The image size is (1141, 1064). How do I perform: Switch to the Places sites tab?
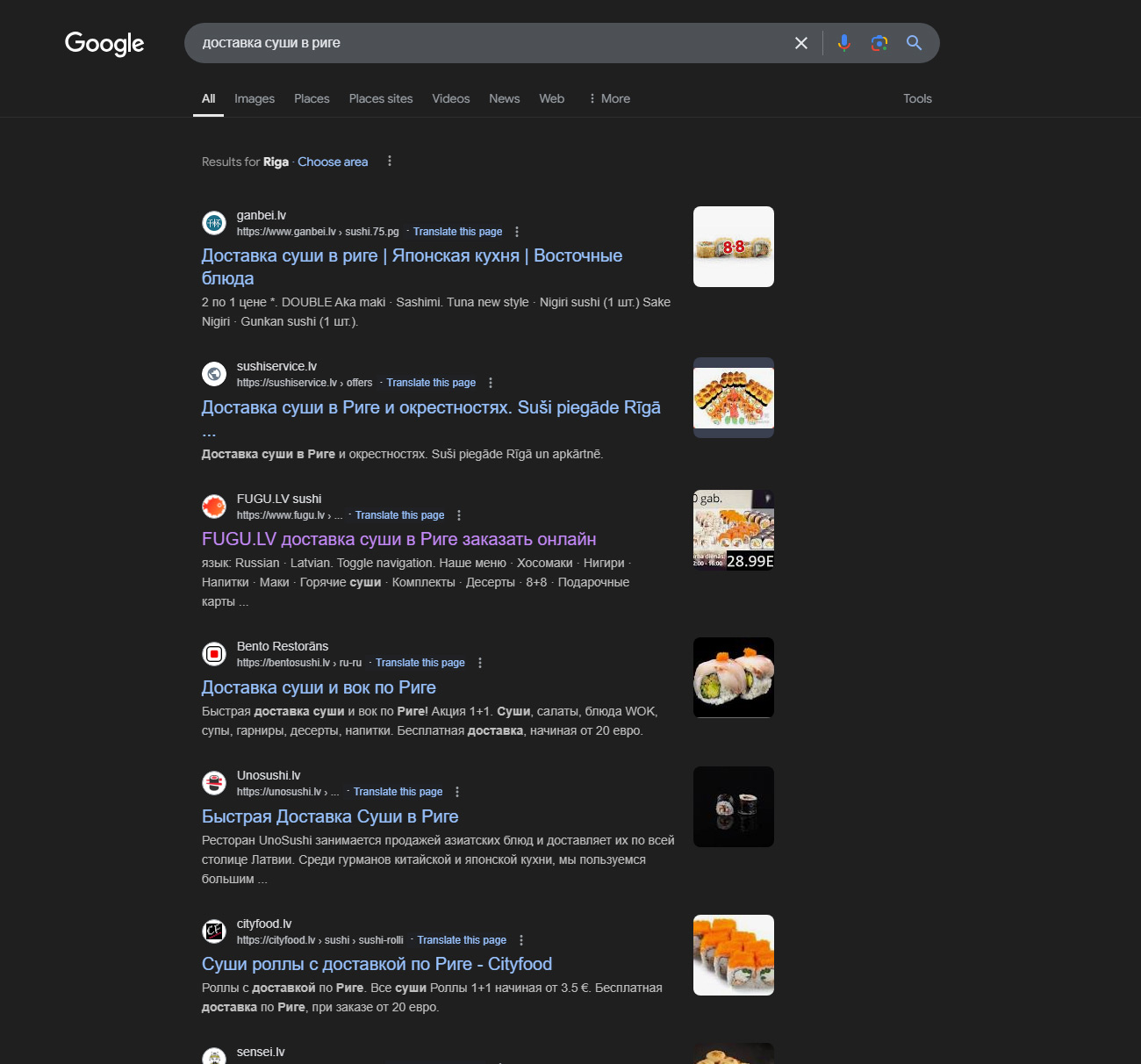click(x=381, y=98)
